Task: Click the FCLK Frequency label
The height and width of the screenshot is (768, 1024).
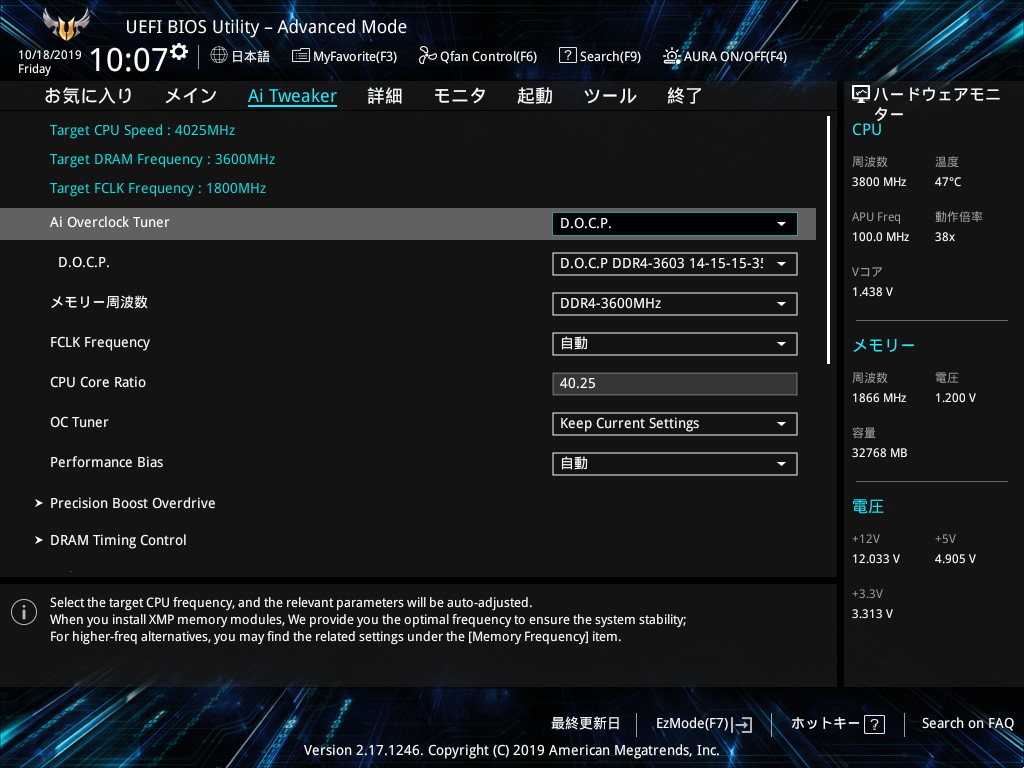Action: click(x=100, y=342)
